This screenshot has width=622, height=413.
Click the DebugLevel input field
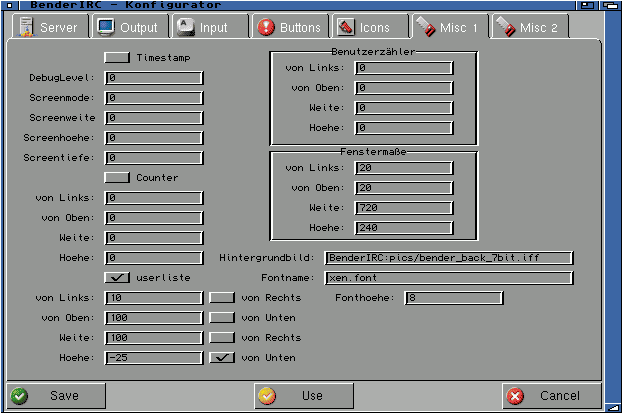[154, 78]
